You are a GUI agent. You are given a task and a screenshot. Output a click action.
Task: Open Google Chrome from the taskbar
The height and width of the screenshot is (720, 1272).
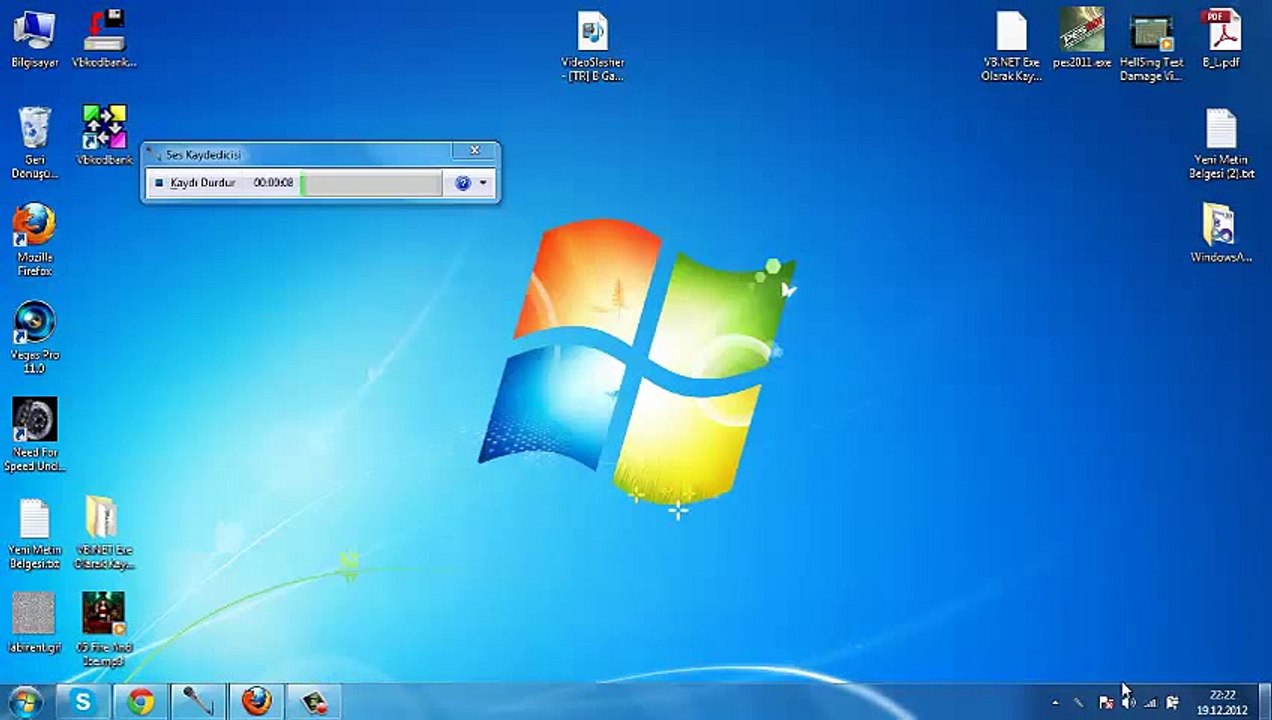pos(141,702)
